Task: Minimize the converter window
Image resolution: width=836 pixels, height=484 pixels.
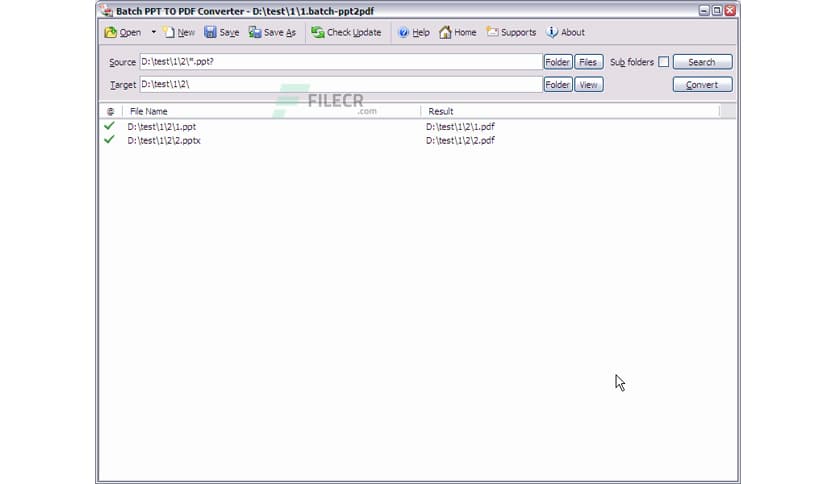Action: [x=704, y=11]
